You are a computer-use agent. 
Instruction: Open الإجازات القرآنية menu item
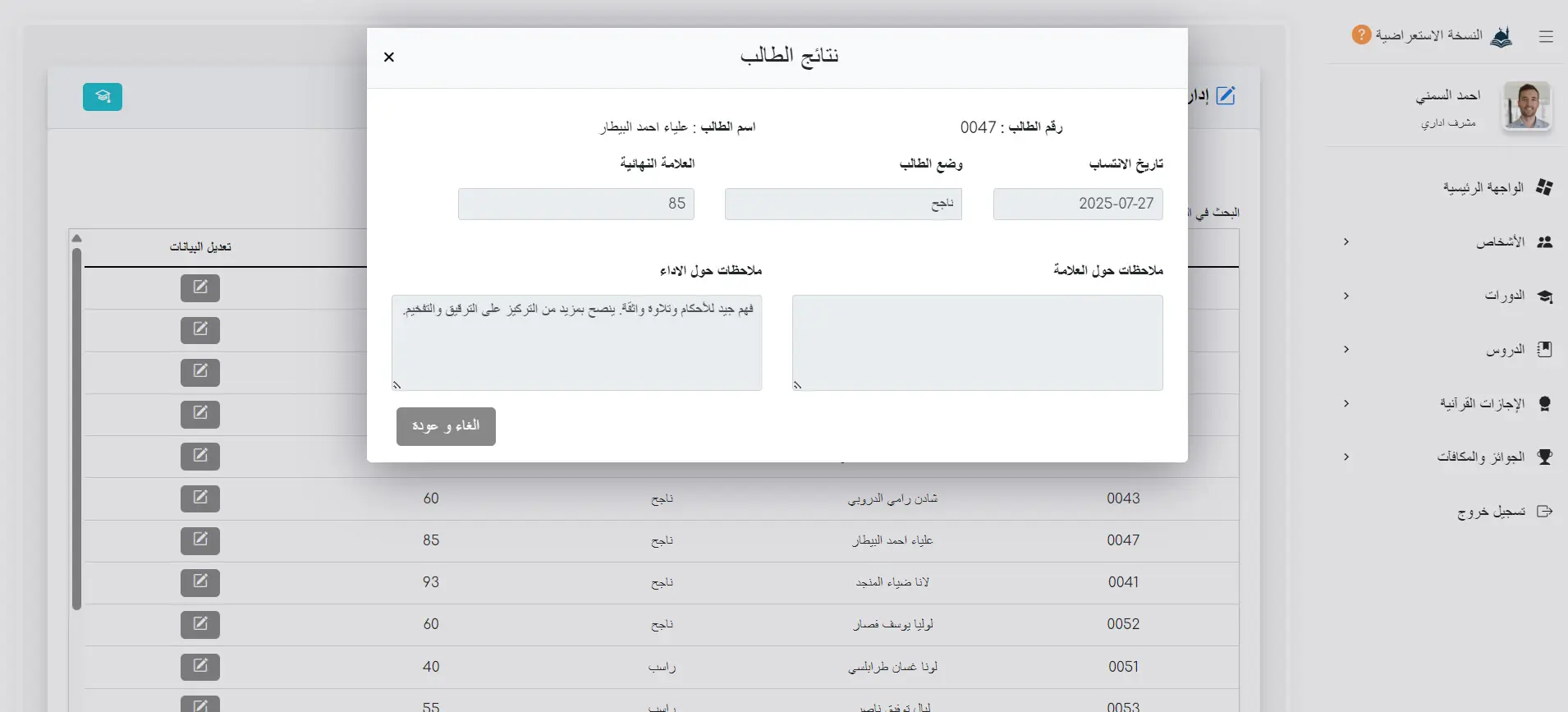1482,403
